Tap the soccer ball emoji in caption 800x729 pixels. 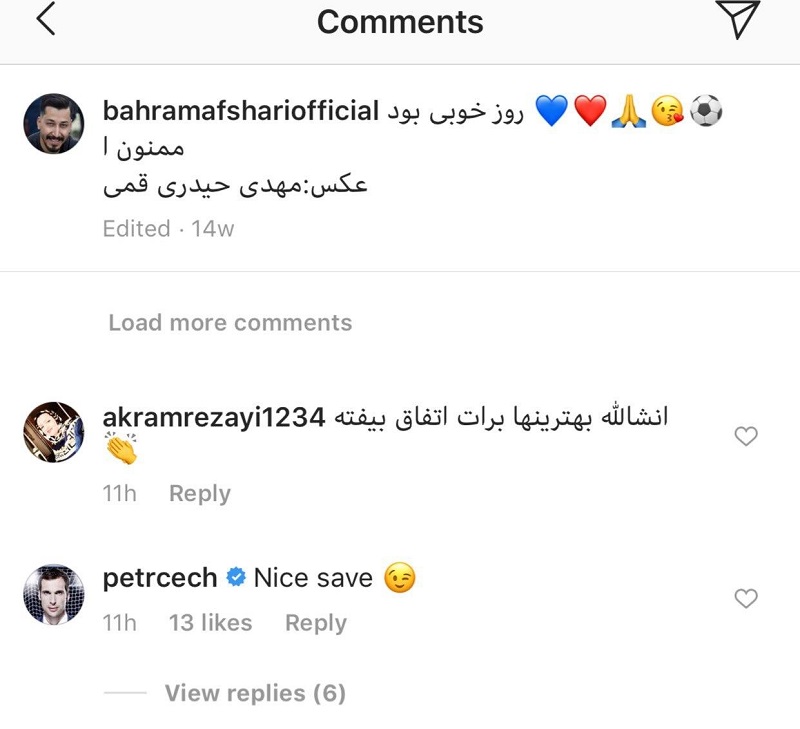(x=706, y=112)
